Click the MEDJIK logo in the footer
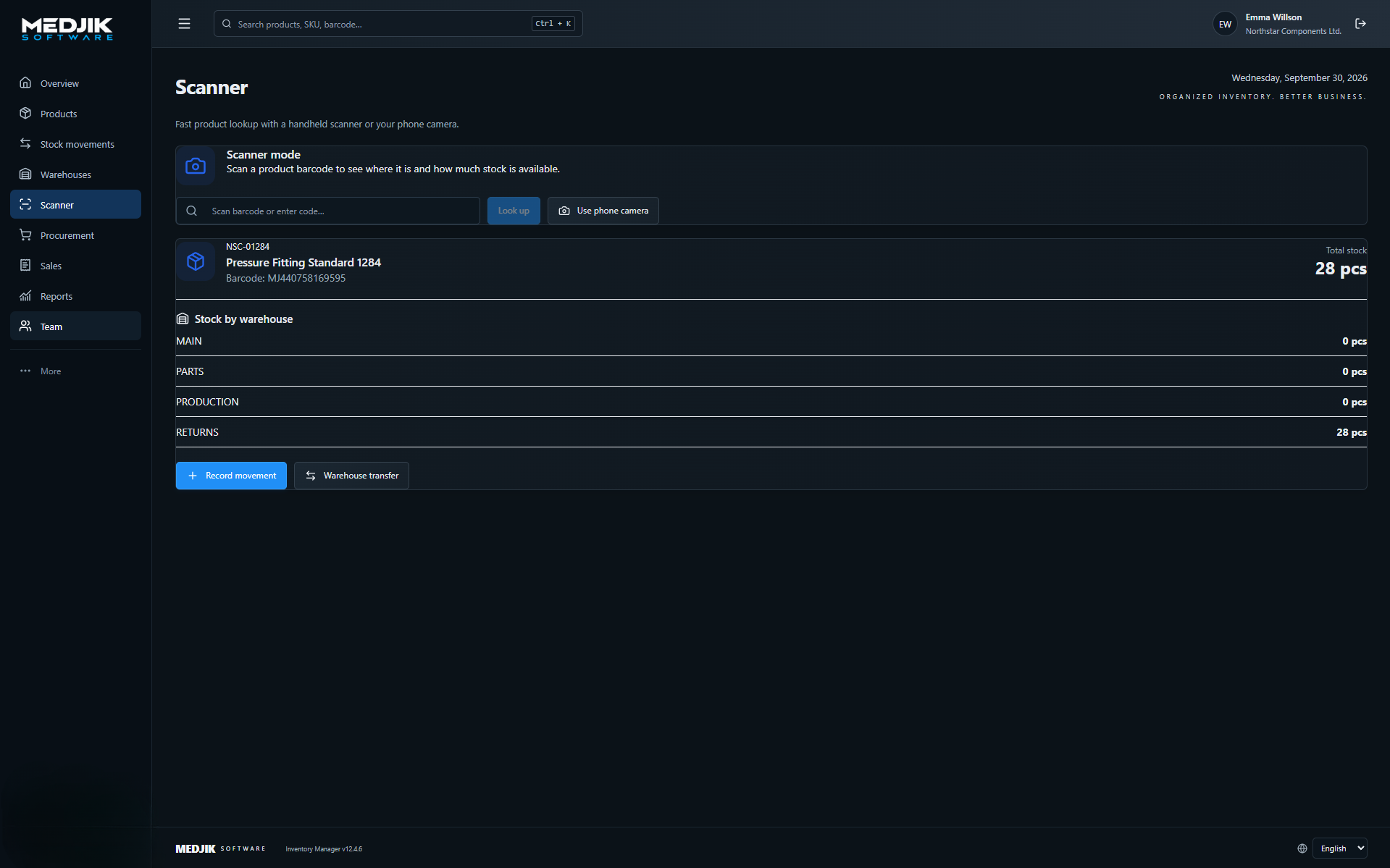Viewport: 1390px width, 868px height. point(220,848)
